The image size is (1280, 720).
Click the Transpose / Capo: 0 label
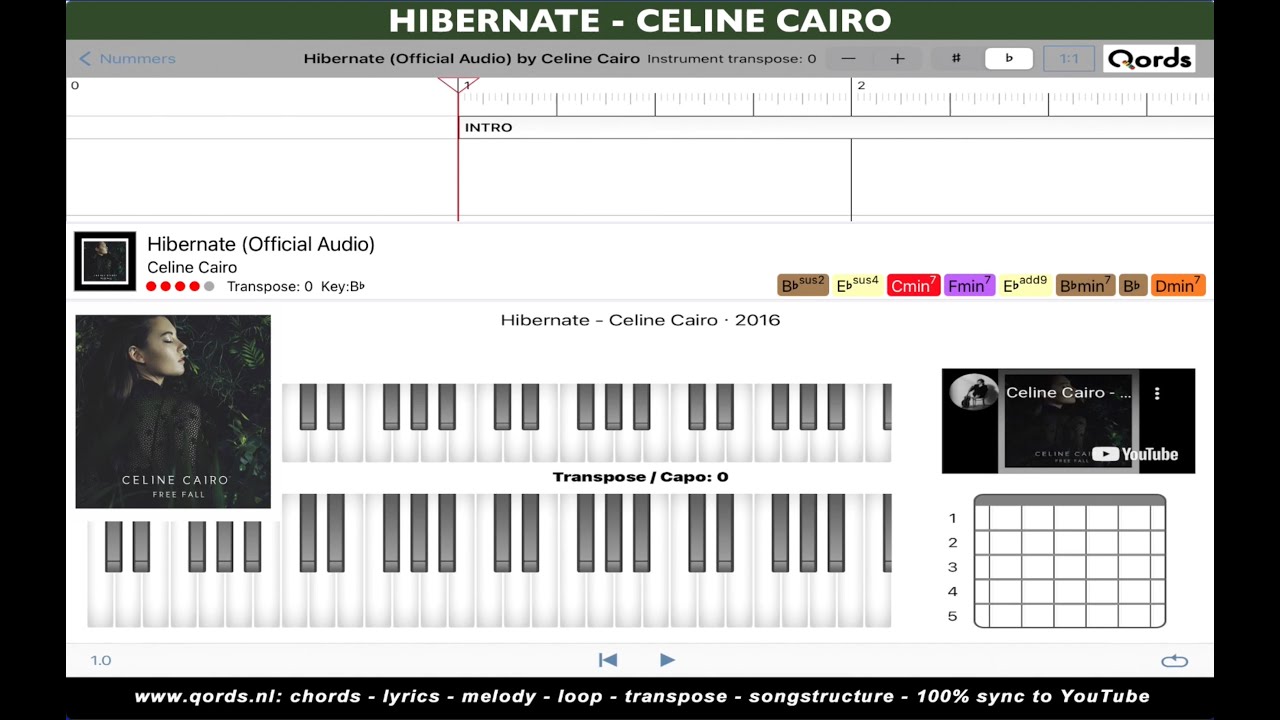[640, 476]
